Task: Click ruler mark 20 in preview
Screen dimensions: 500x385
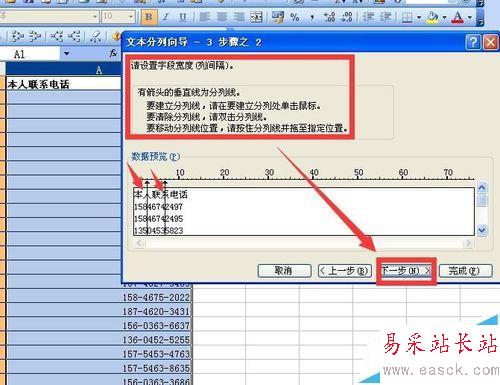Action: click(224, 173)
